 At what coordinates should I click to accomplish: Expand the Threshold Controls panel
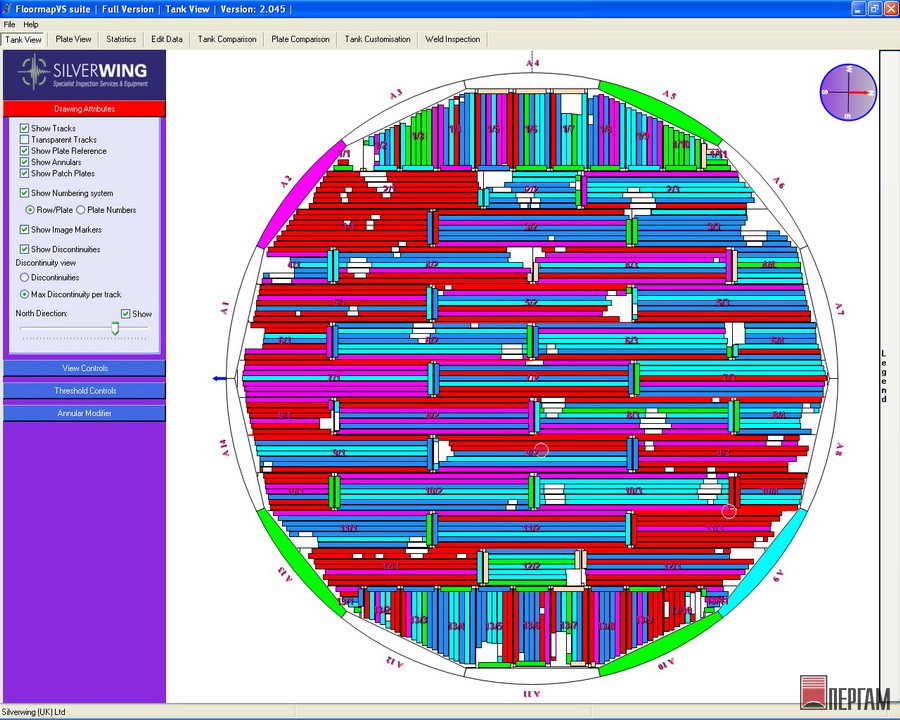click(x=84, y=390)
